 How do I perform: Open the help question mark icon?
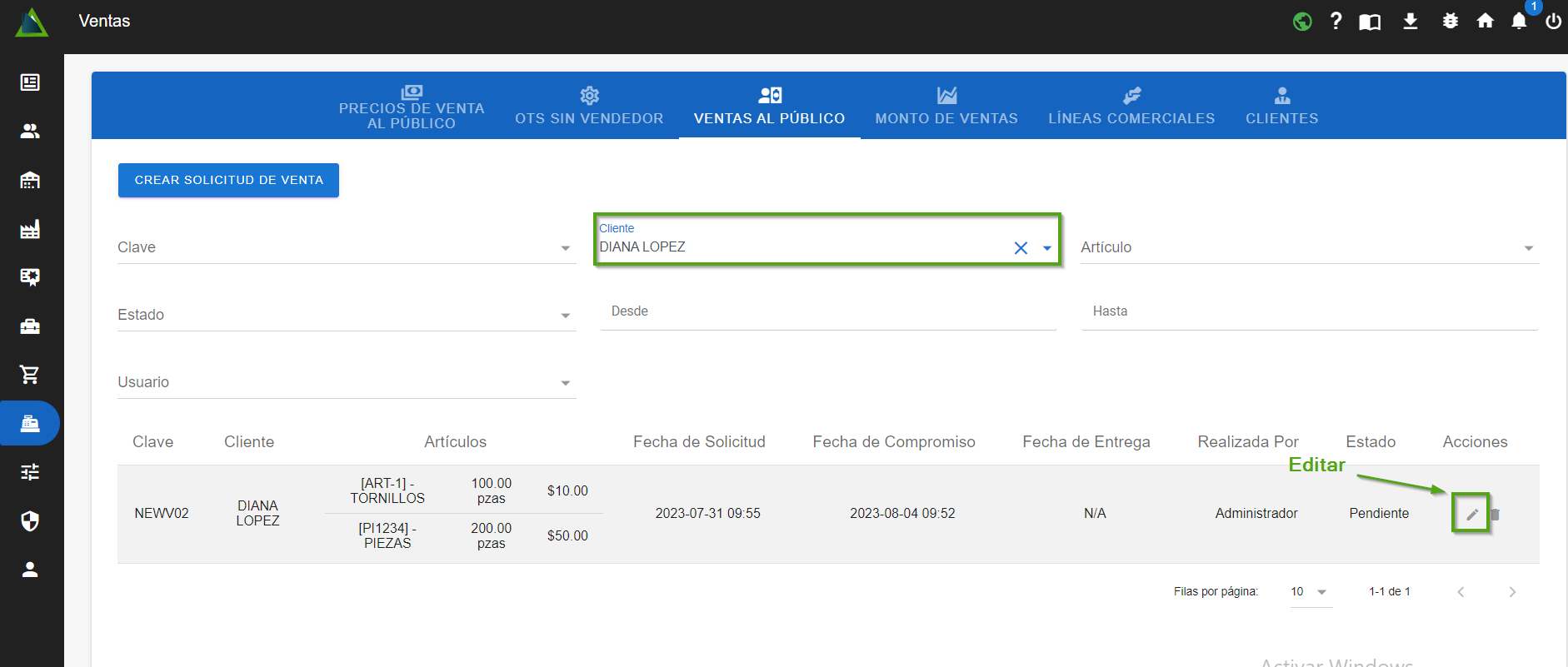pos(1336,22)
